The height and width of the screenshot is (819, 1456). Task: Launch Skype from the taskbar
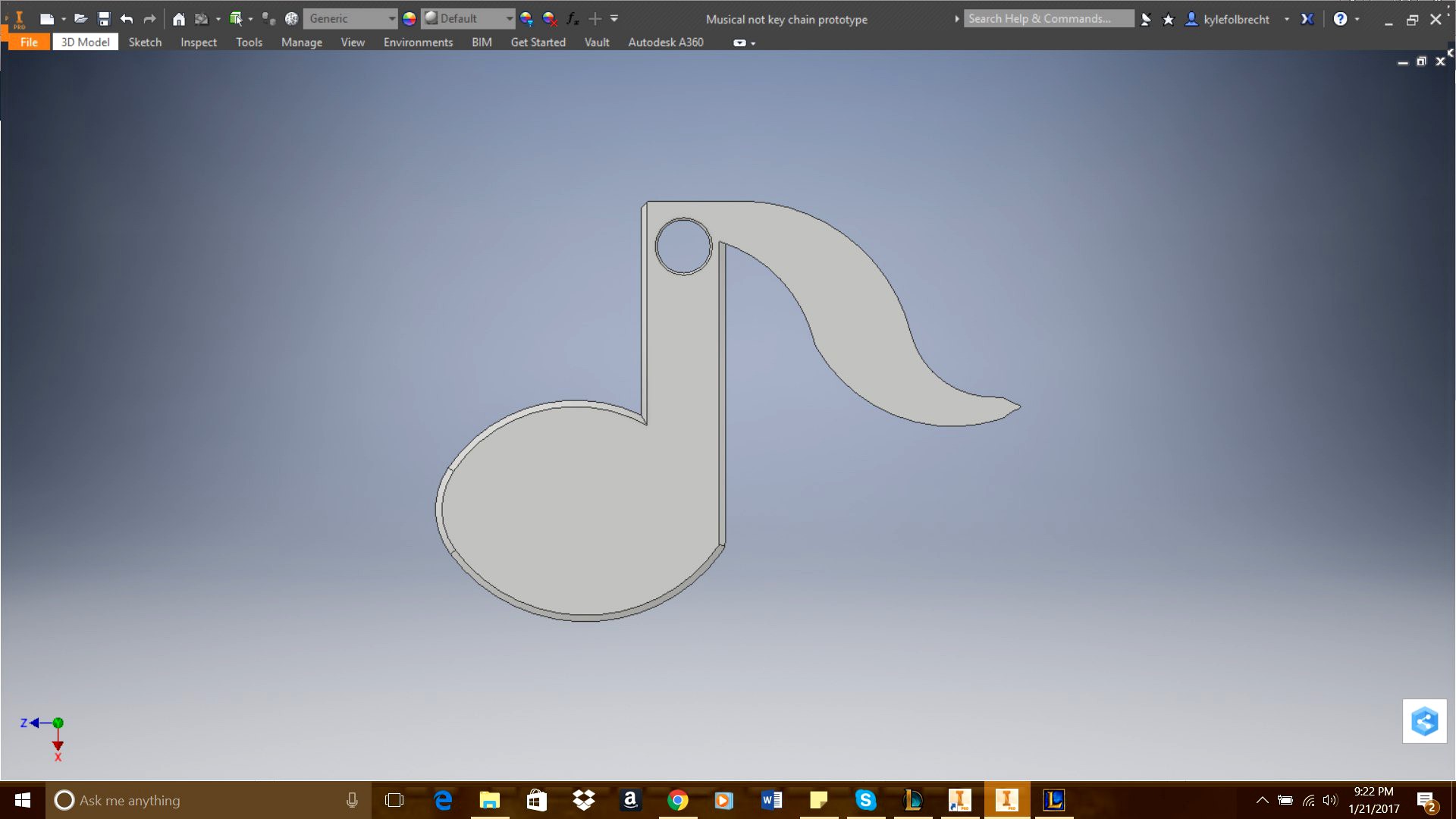pos(865,800)
